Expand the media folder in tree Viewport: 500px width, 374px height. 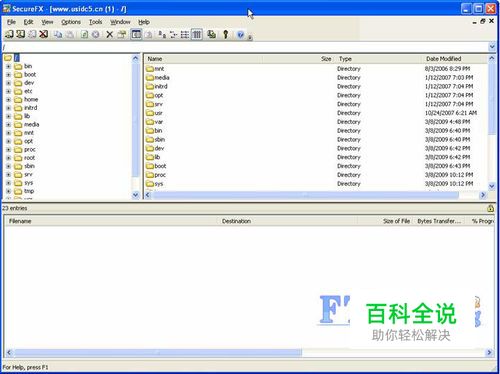click(x=8, y=125)
